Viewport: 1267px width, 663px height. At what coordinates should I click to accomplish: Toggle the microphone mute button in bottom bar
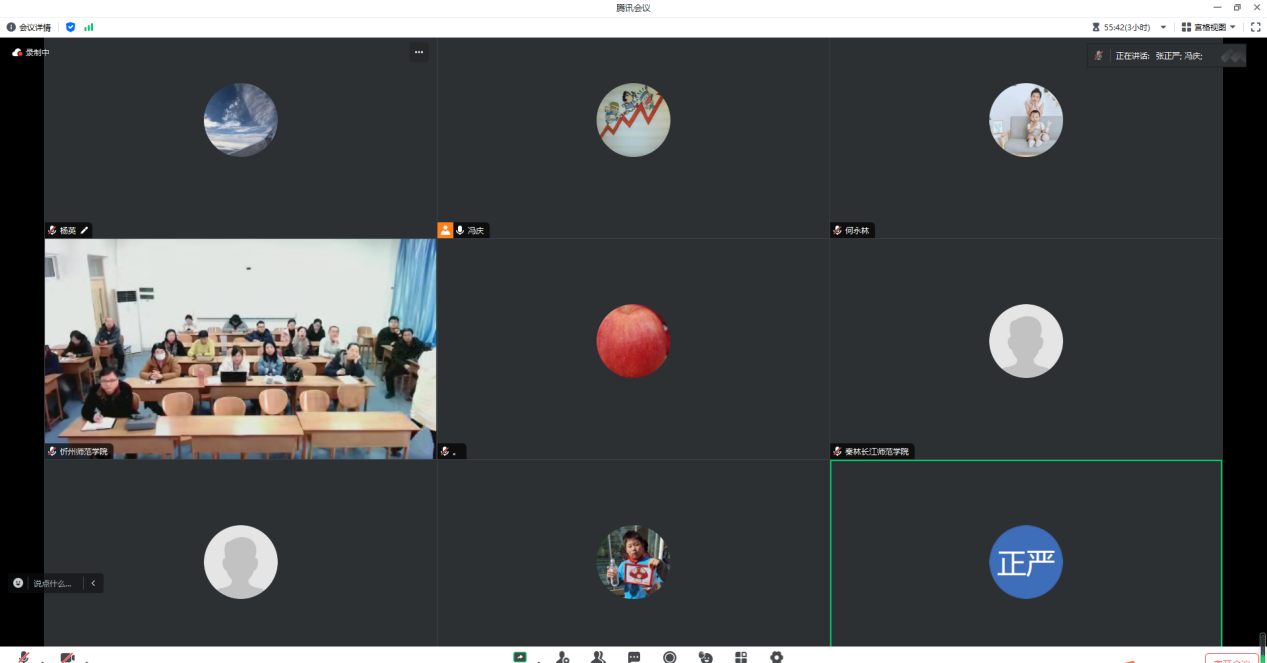coord(24,657)
